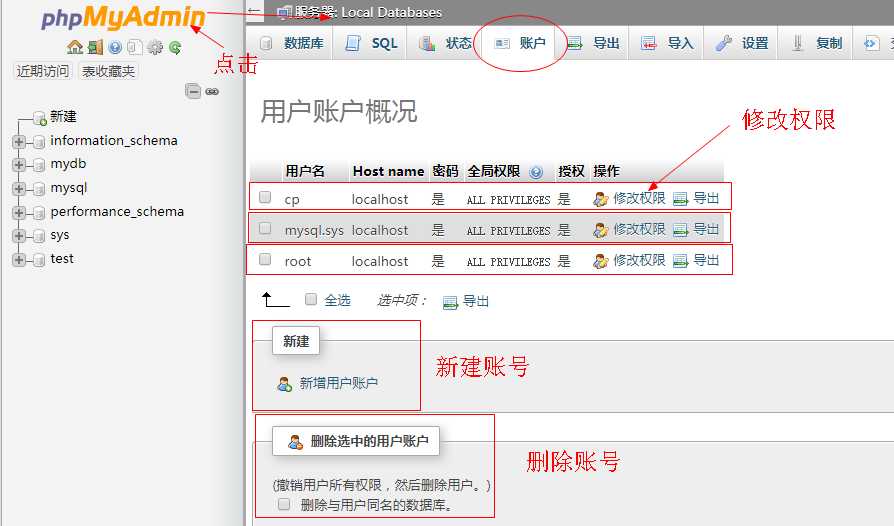Expand the mydb database node

19,165
